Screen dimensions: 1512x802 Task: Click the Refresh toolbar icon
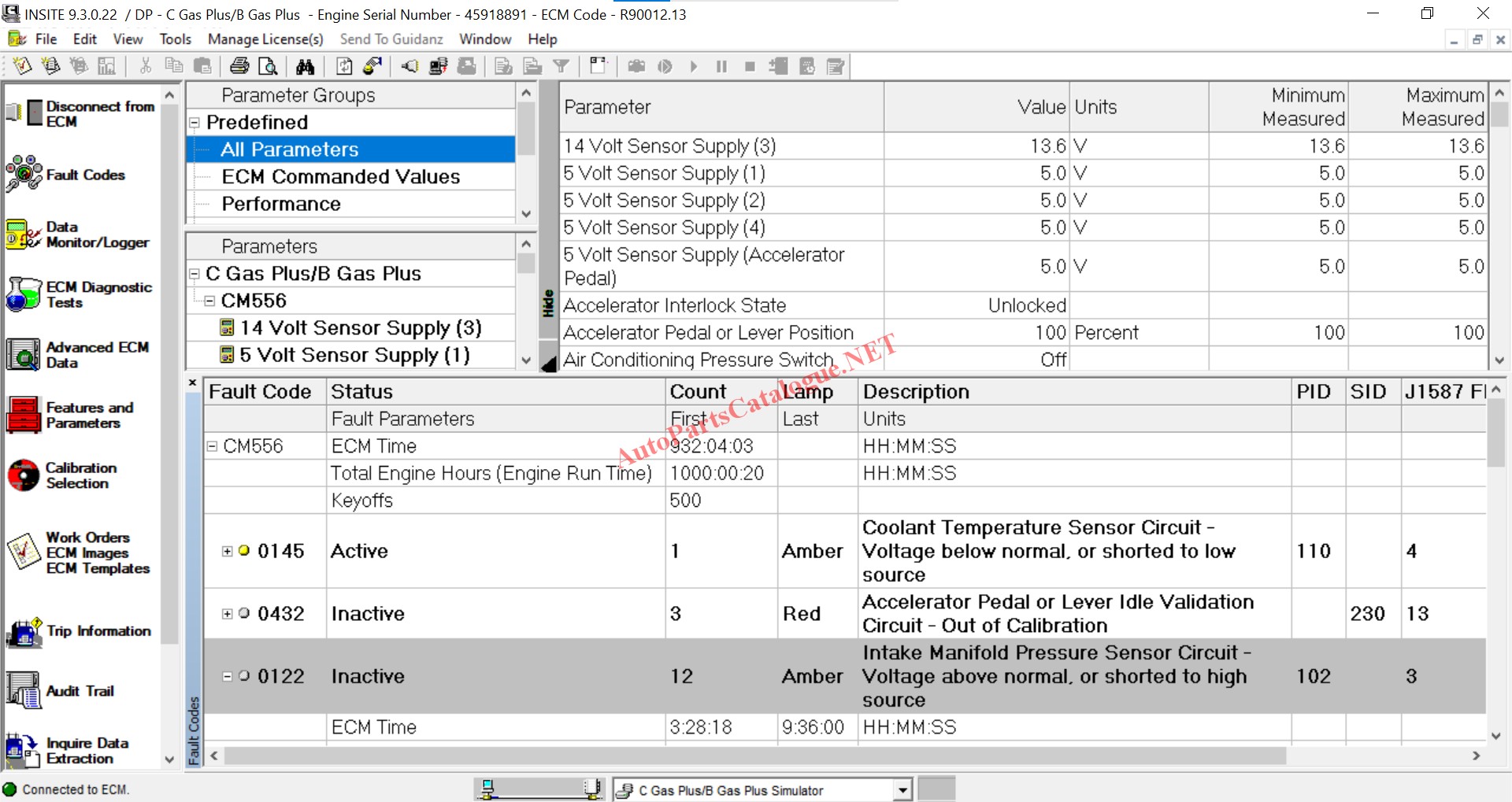[344, 67]
